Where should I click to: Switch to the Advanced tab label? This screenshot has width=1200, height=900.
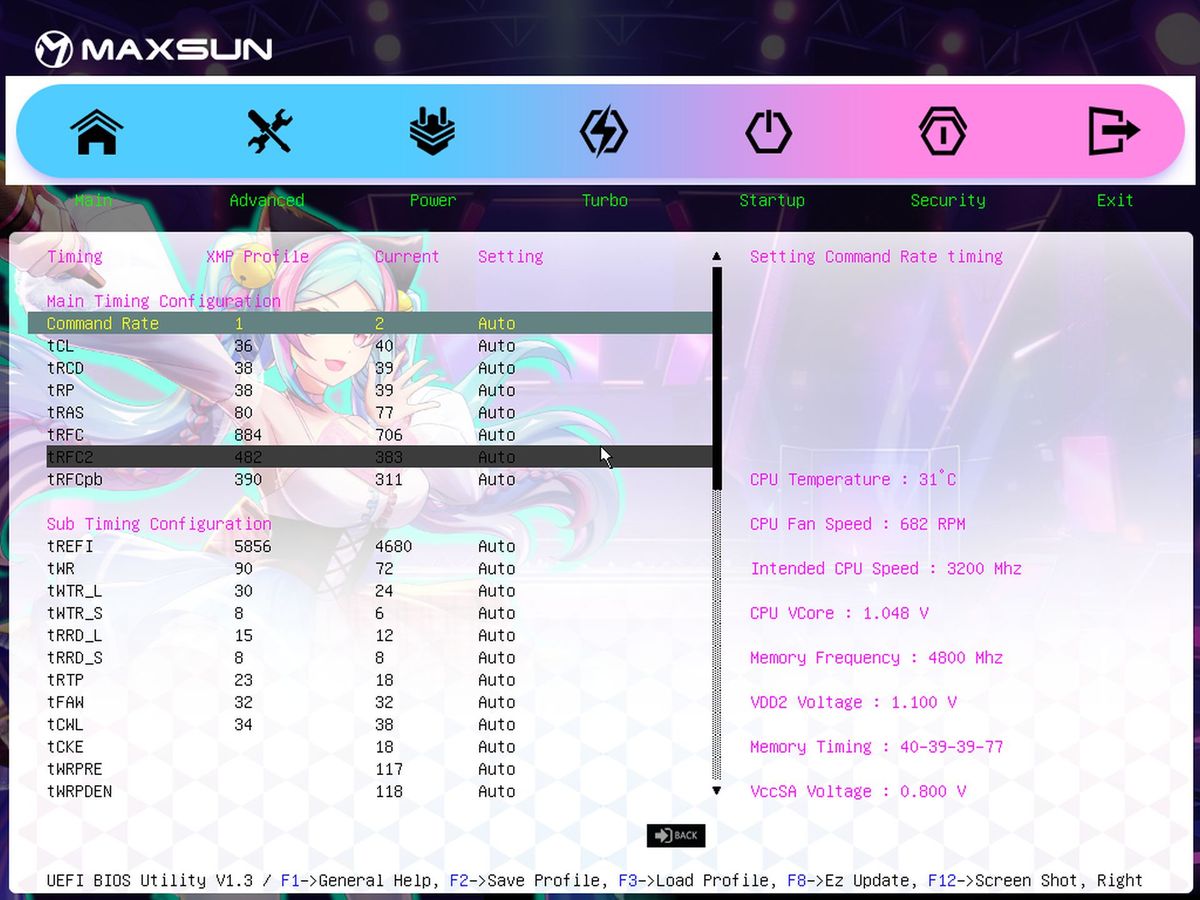tap(267, 200)
